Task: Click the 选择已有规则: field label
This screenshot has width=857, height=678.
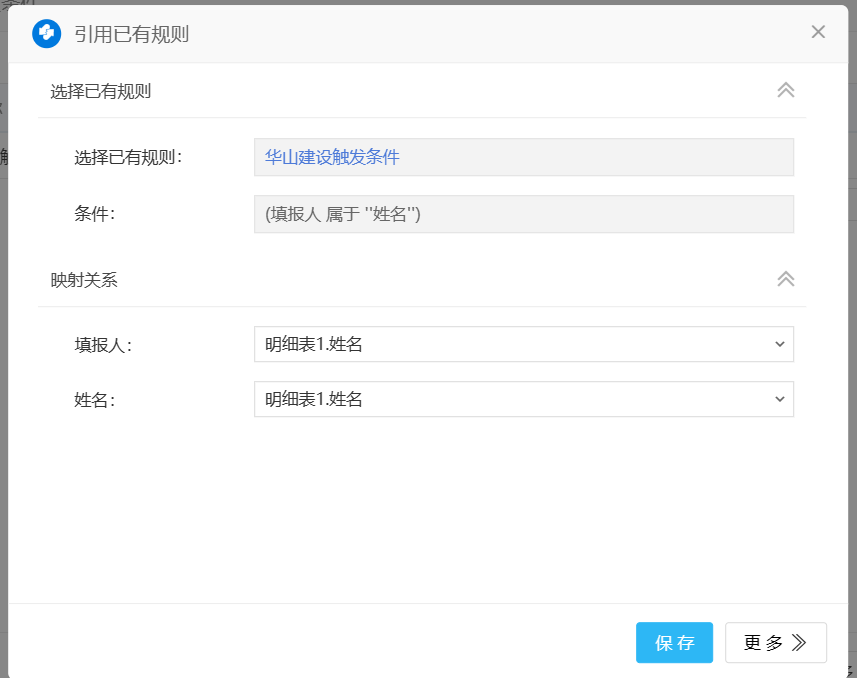Action: click(128, 157)
